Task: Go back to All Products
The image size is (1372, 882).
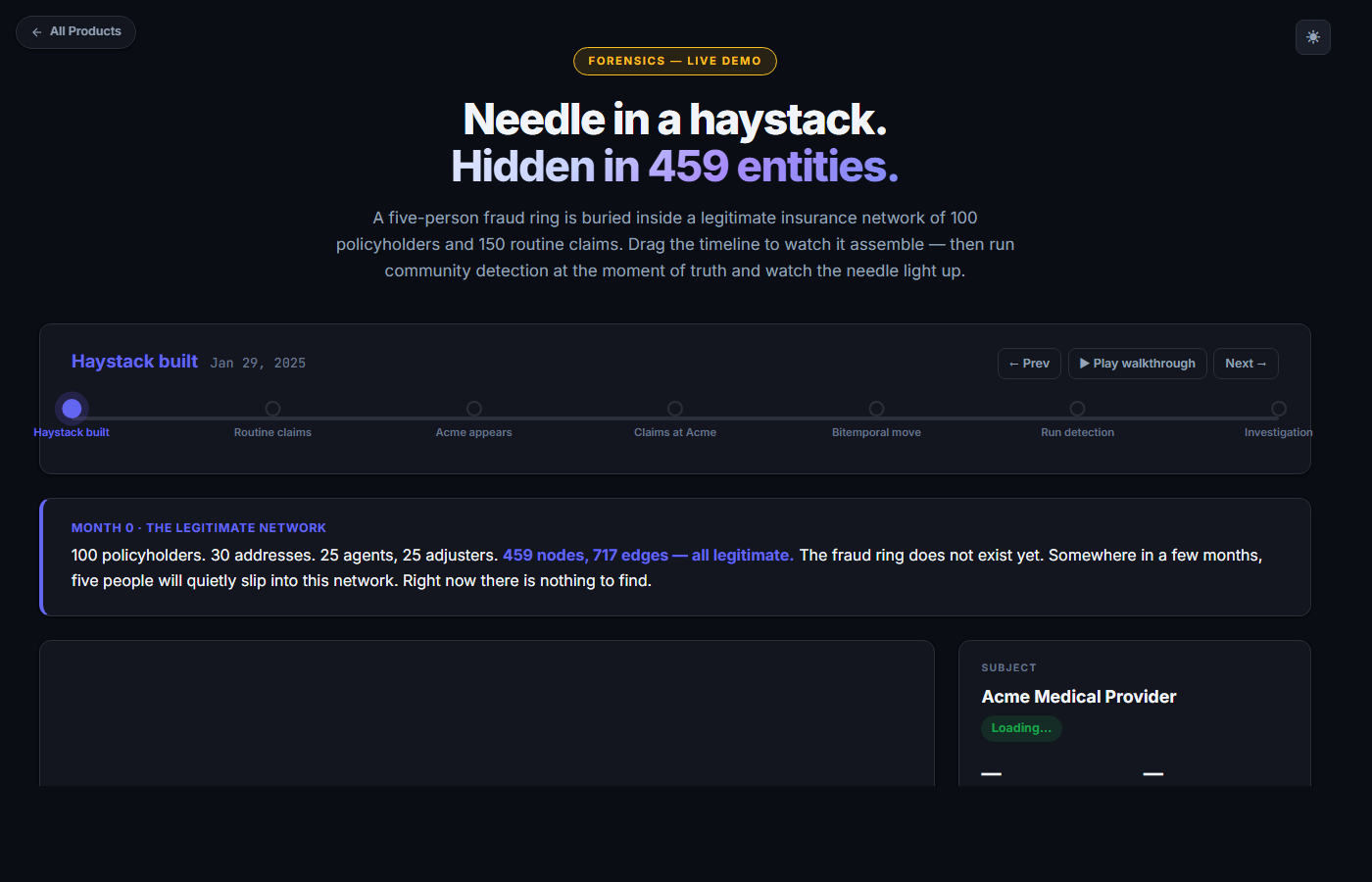Action: pyautogui.click(x=75, y=32)
